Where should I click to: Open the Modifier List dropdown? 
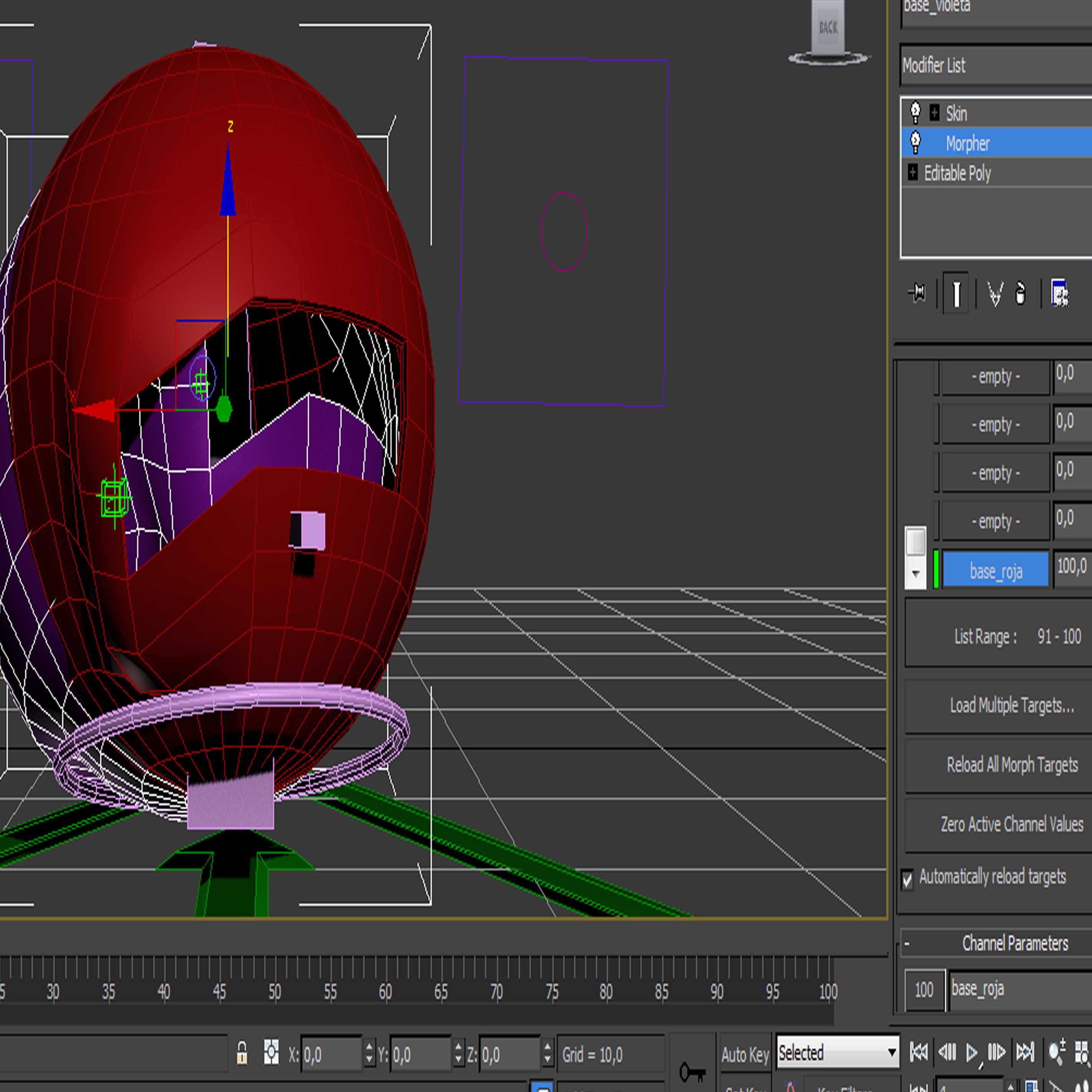(995, 66)
